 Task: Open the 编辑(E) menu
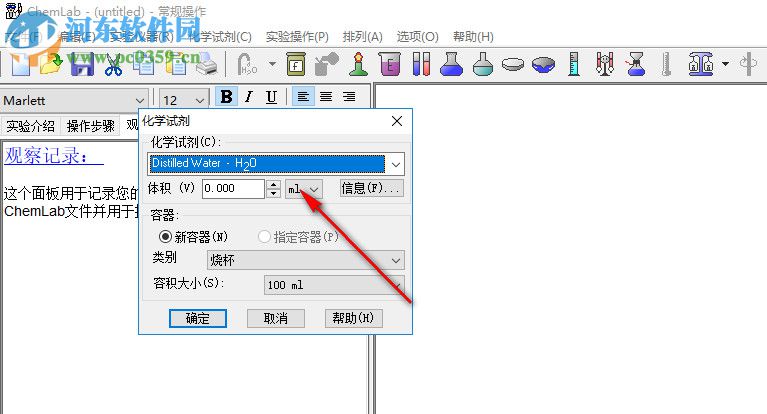click(76, 37)
